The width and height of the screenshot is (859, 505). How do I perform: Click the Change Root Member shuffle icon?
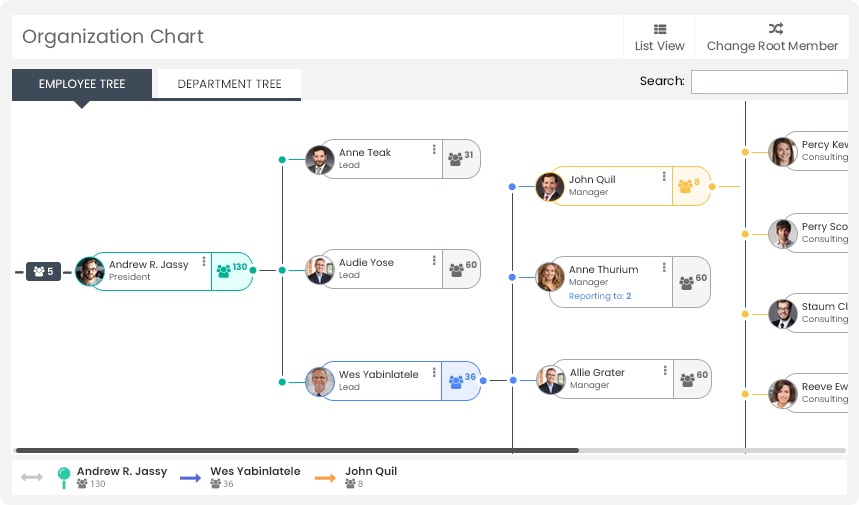pos(775,28)
